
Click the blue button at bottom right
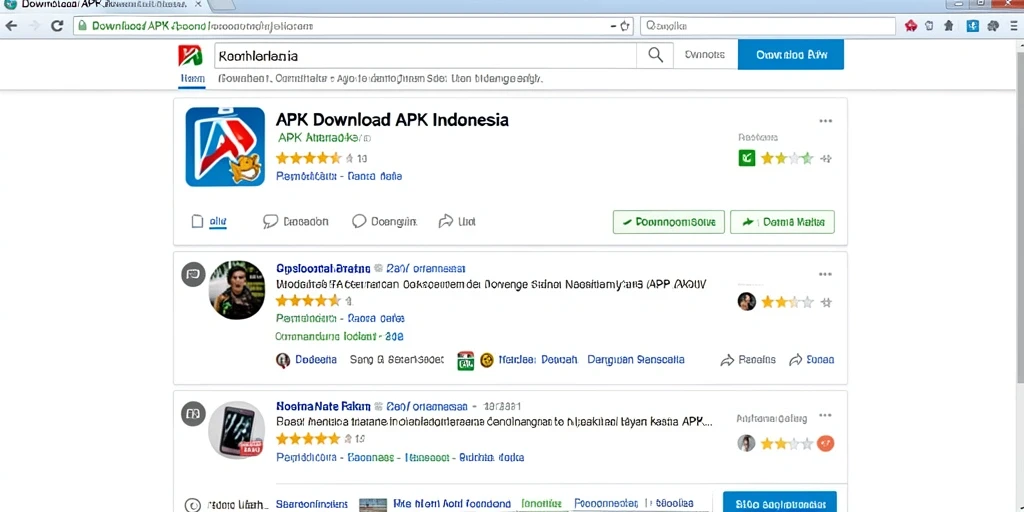tap(780, 502)
